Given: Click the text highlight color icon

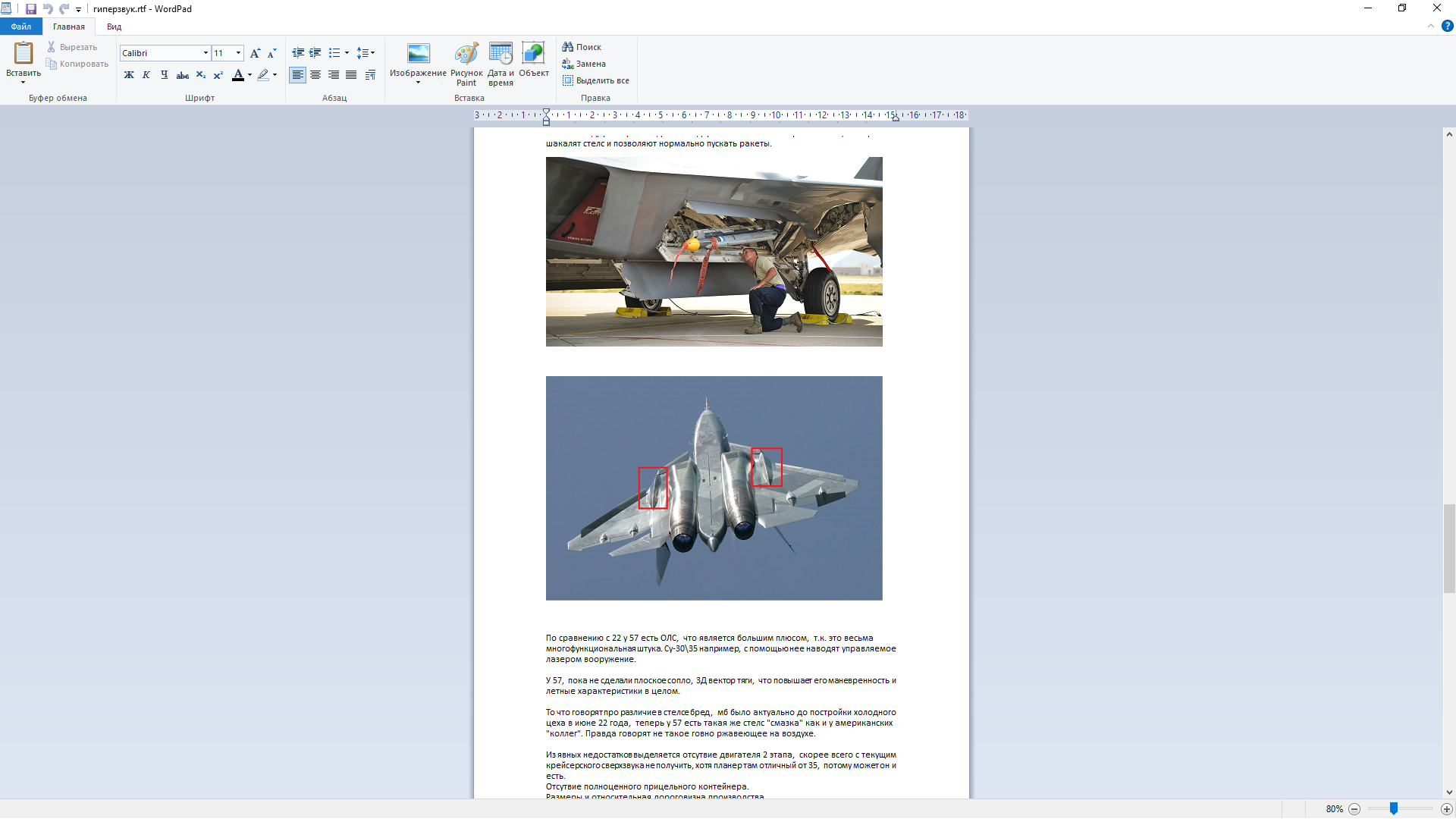Looking at the screenshot, I should pos(263,75).
